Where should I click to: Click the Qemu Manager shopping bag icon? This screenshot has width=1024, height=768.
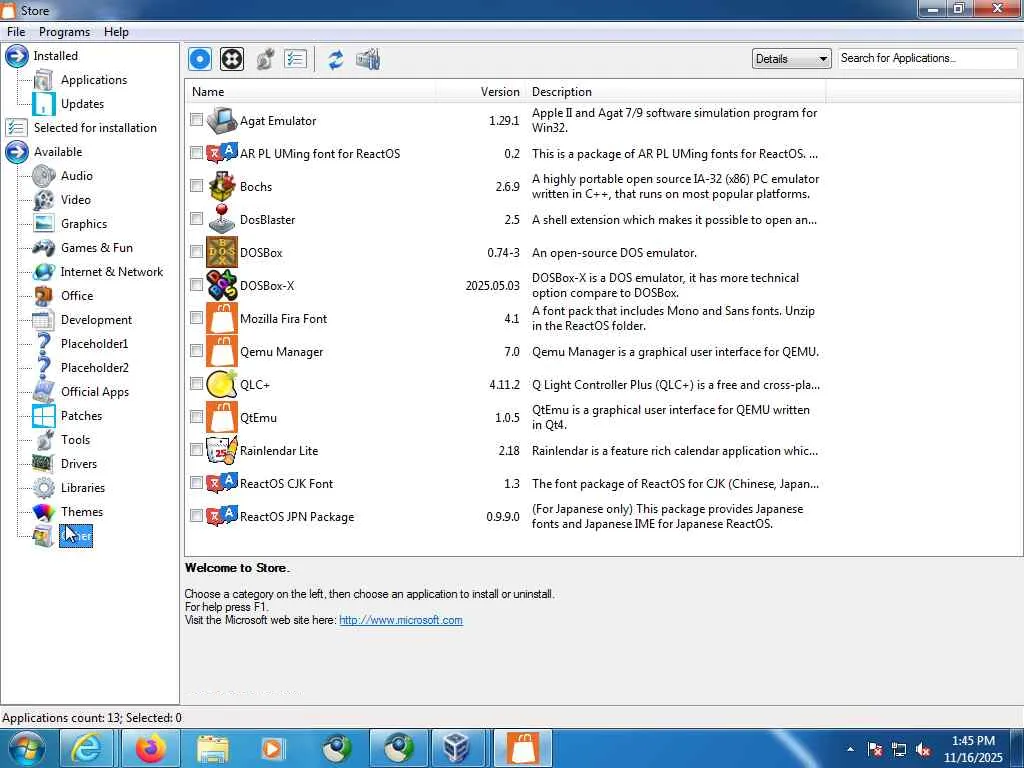point(221,351)
